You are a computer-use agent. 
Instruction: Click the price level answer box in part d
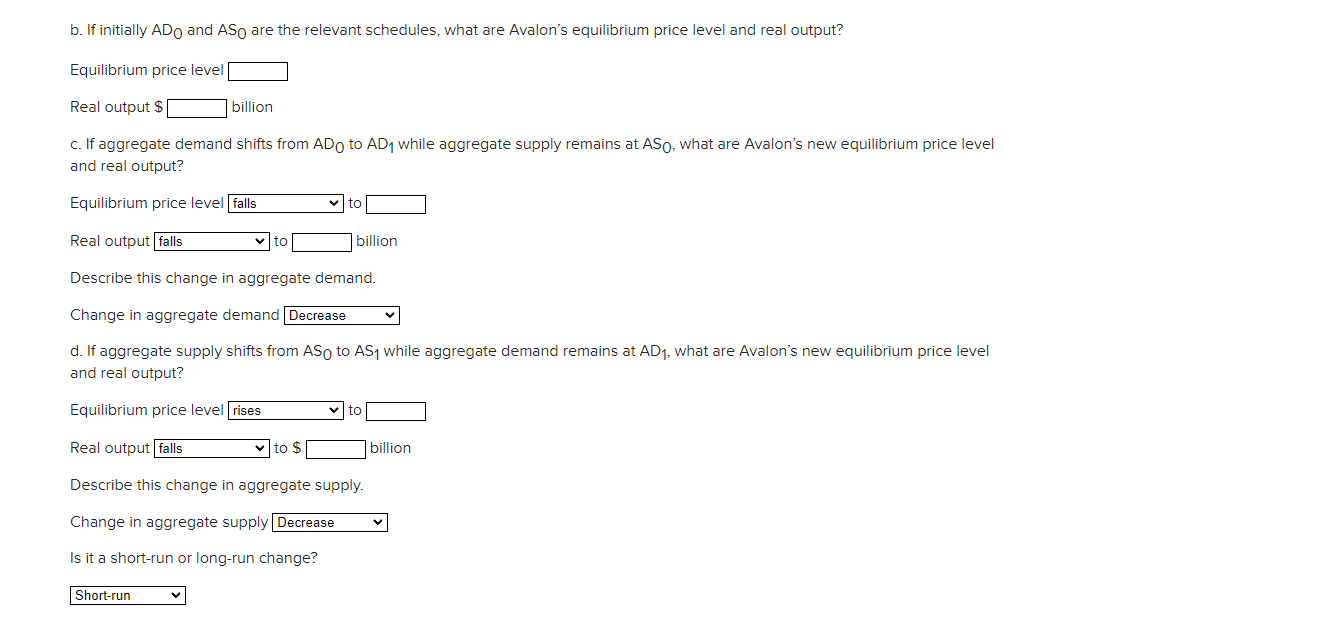click(396, 410)
